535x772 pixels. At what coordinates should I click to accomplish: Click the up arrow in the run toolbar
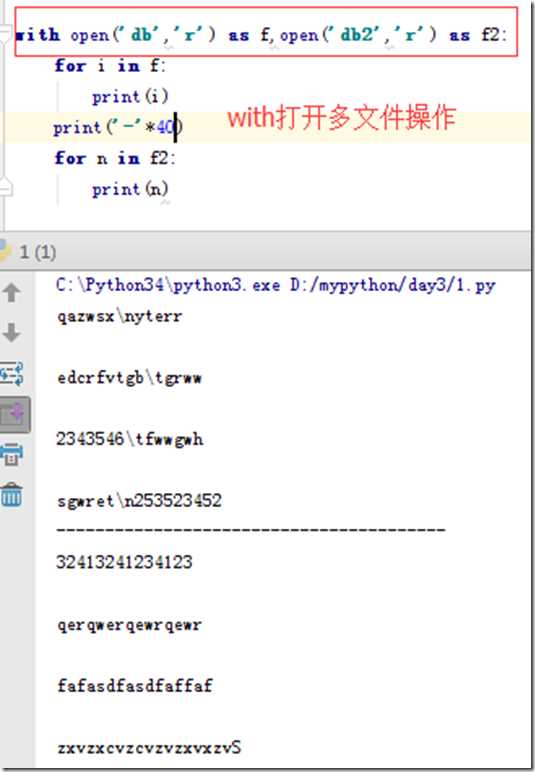point(11,292)
